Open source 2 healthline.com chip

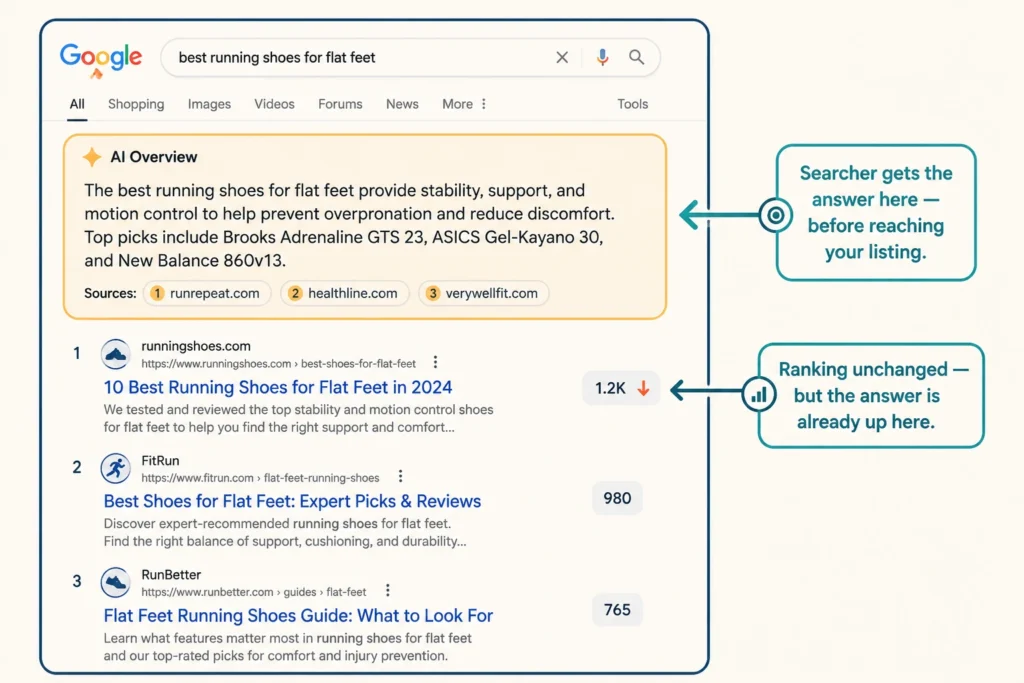(345, 293)
